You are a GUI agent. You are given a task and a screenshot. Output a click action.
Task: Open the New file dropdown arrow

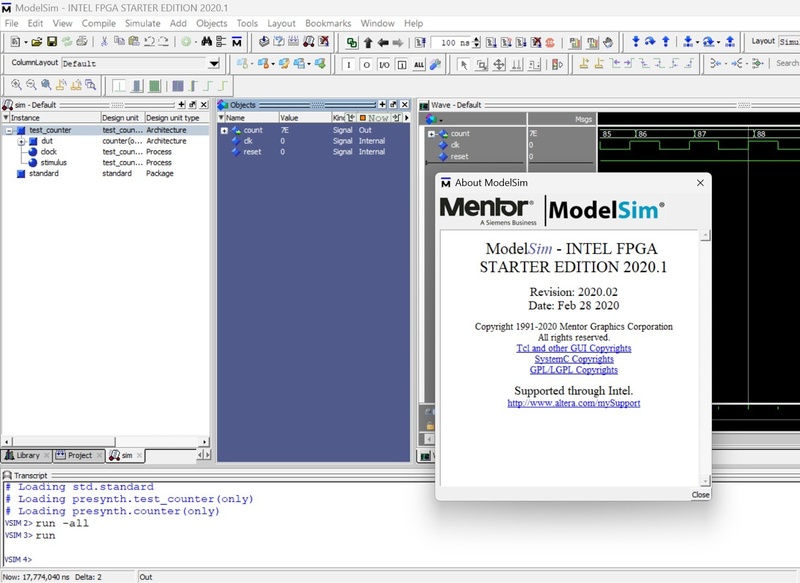tap(25, 42)
